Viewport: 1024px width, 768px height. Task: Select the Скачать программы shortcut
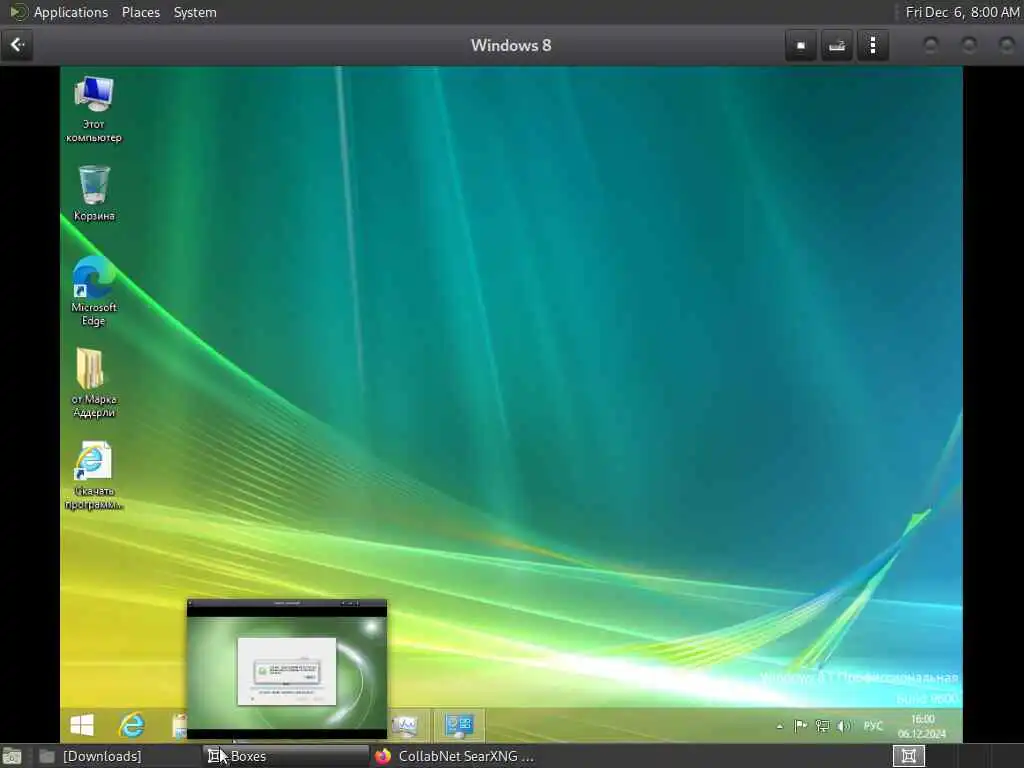pyautogui.click(x=93, y=475)
